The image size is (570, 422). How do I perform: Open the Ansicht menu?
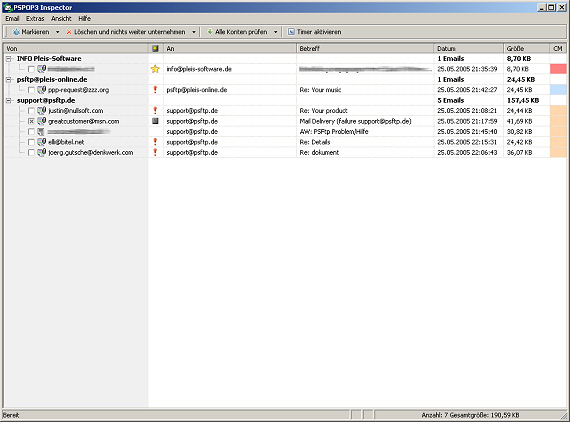[x=61, y=19]
